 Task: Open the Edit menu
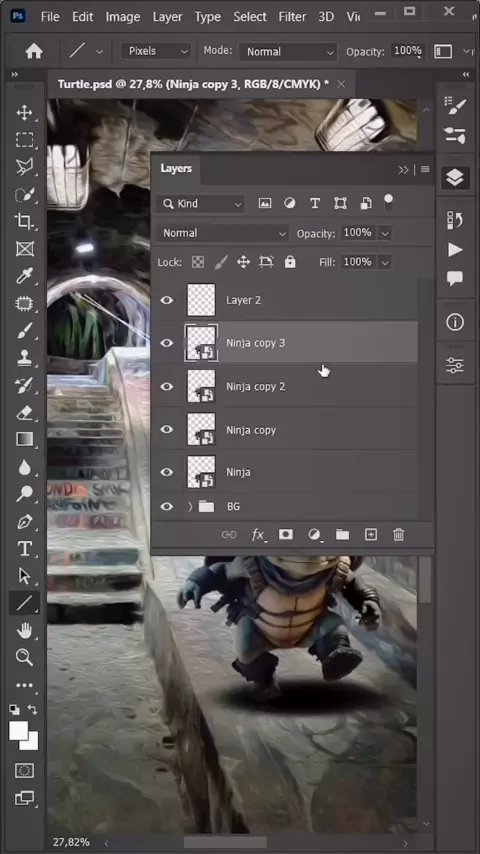(83, 17)
